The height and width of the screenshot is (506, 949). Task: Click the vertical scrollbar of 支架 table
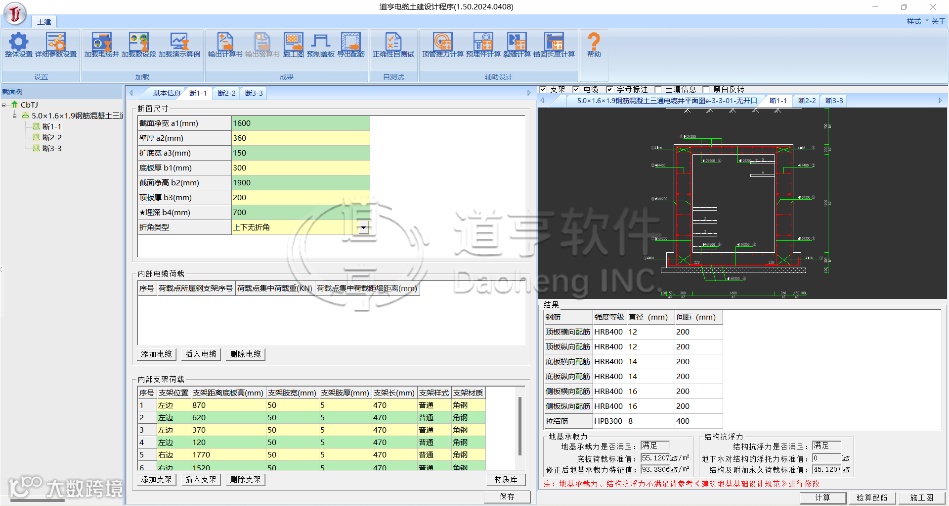pyautogui.click(x=519, y=426)
